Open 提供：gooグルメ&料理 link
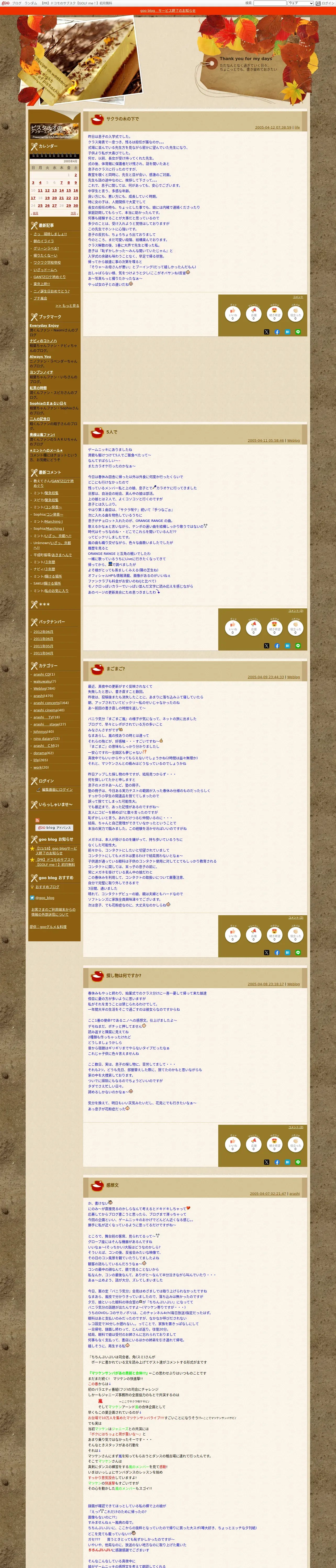The image size is (336, 1568). coord(48,926)
